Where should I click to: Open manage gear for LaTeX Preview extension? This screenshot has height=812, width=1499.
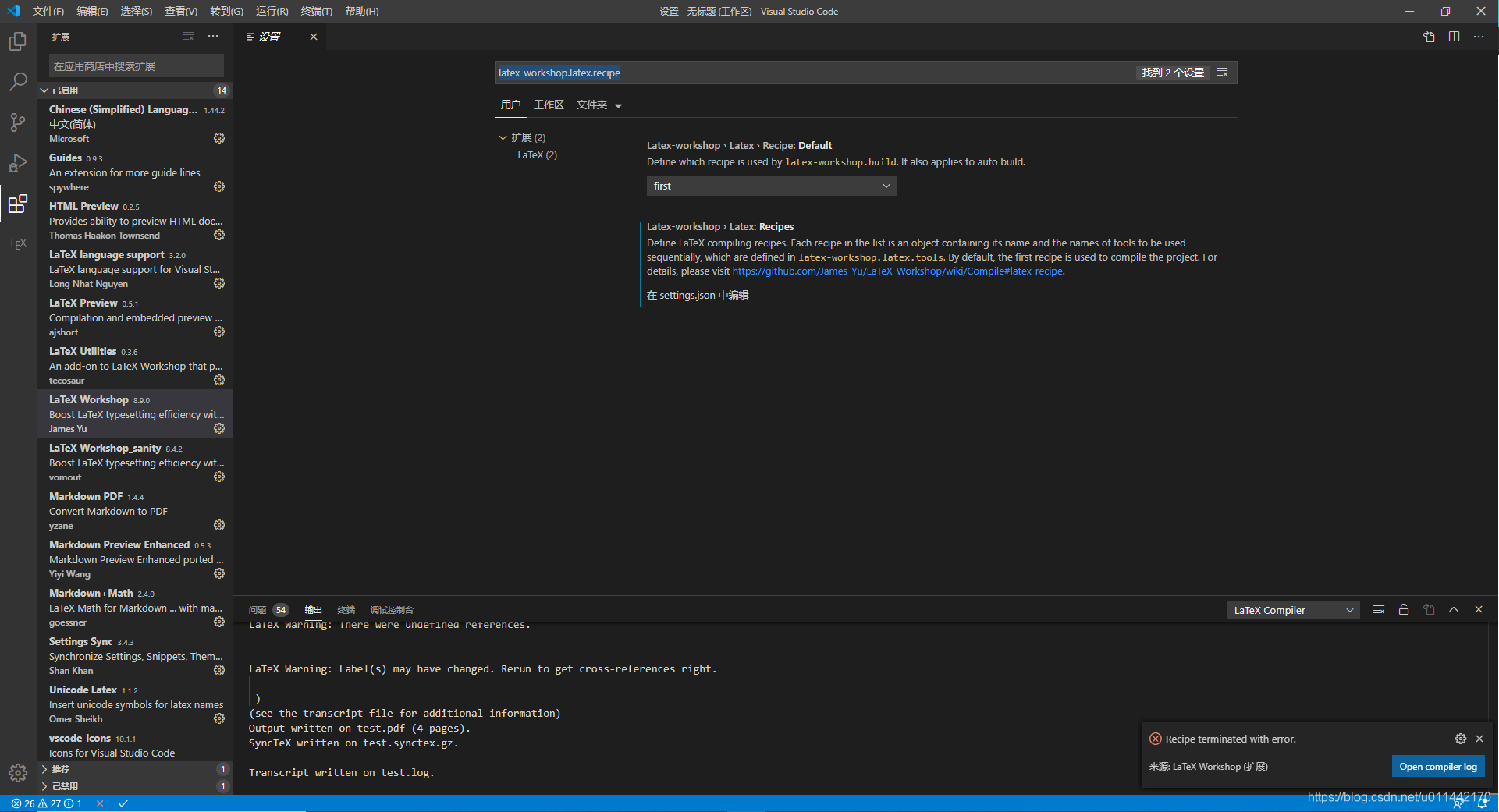[x=219, y=332]
